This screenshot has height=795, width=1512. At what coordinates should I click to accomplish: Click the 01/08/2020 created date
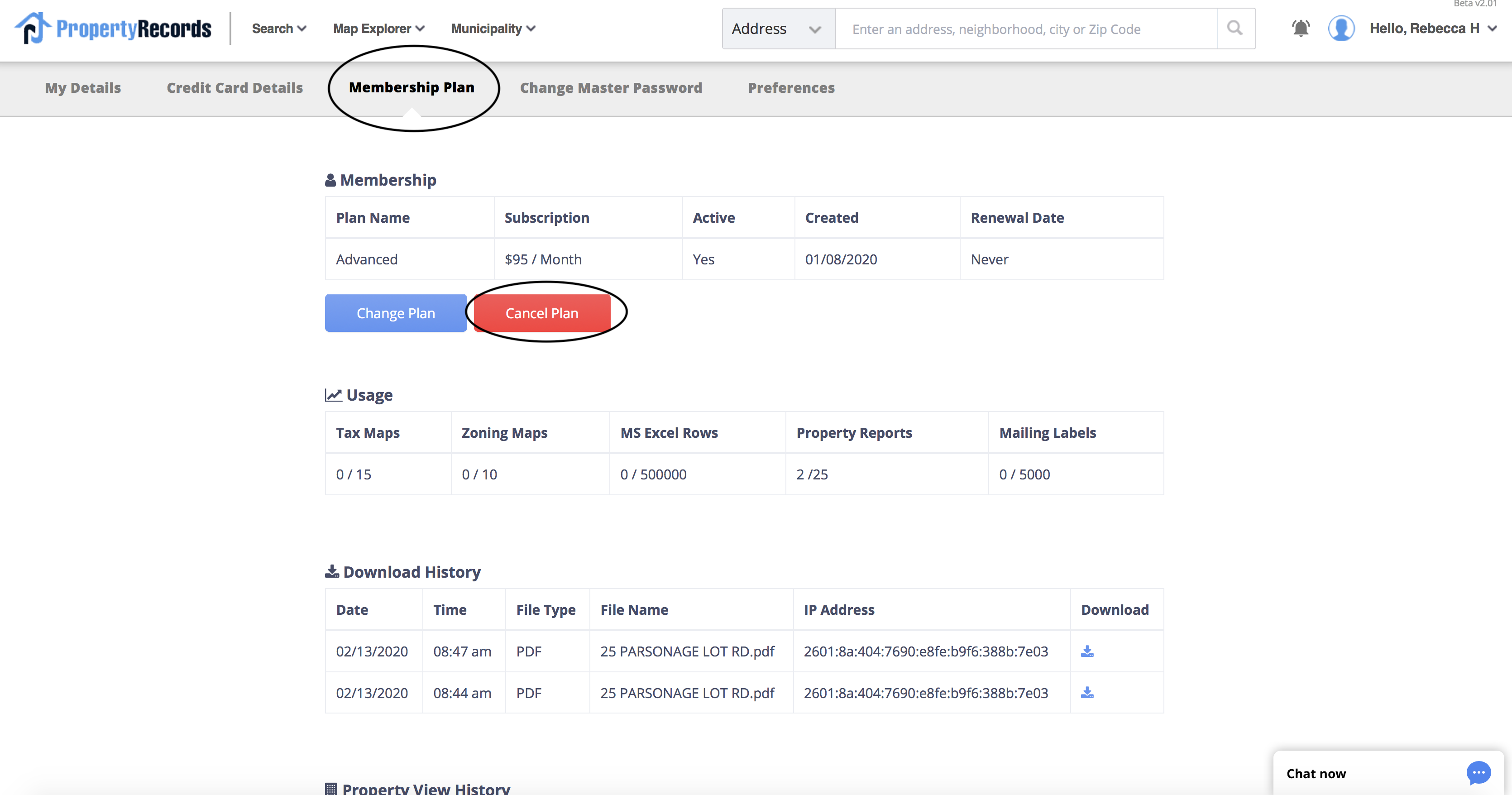point(841,259)
